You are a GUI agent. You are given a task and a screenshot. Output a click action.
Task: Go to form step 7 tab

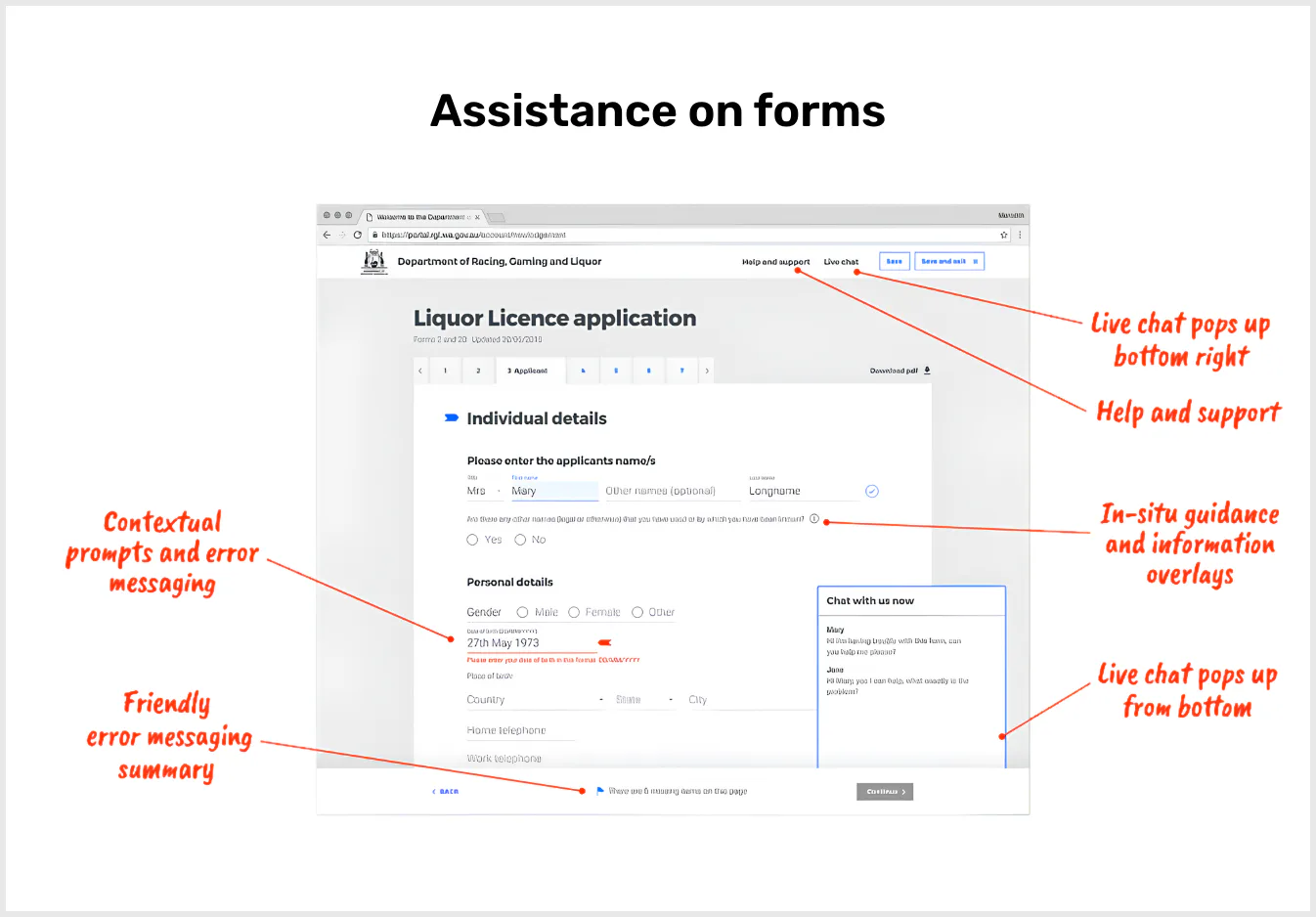click(681, 371)
